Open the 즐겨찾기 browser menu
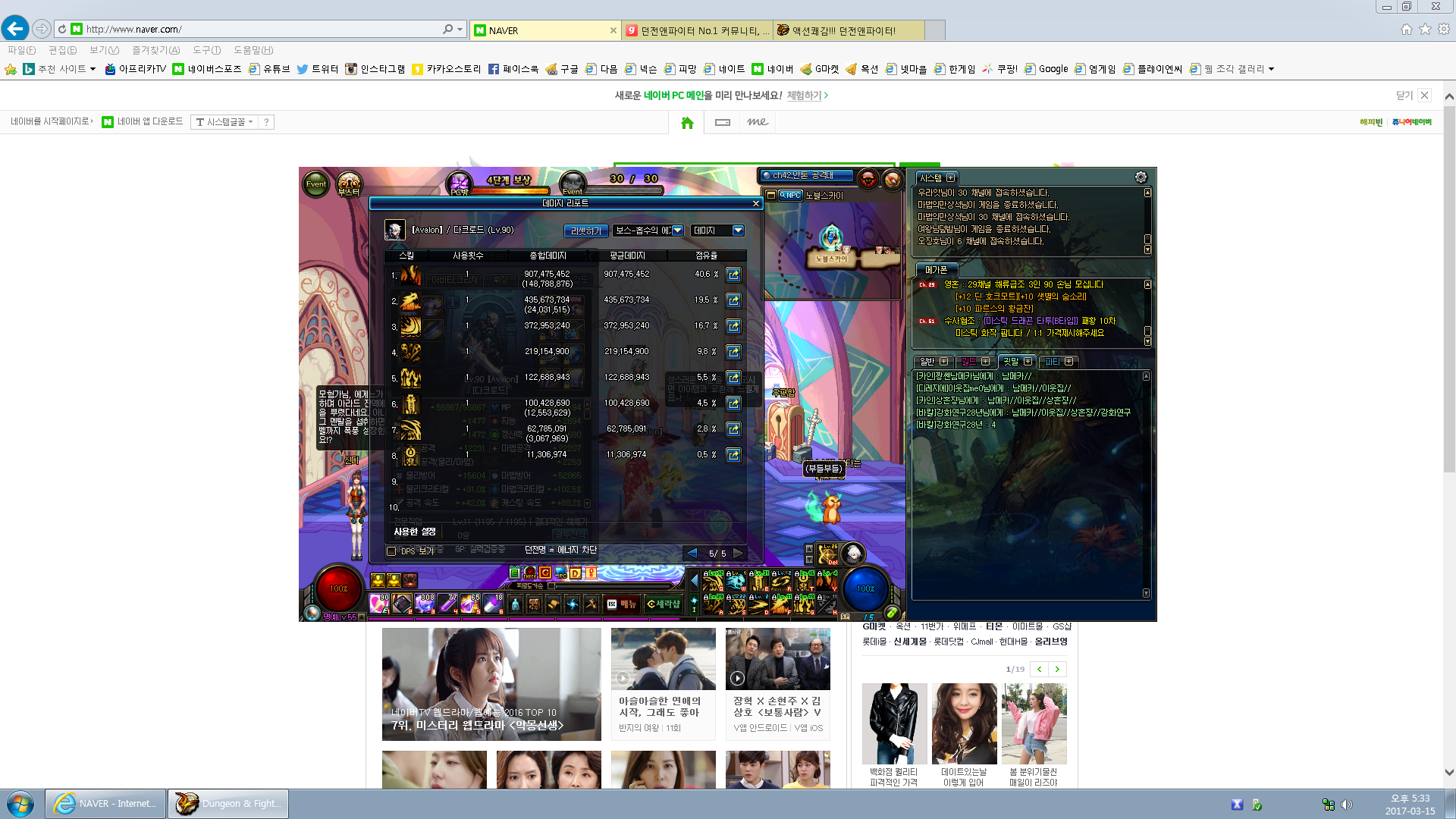The height and width of the screenshot is (819, 1456). coord(155,50)
